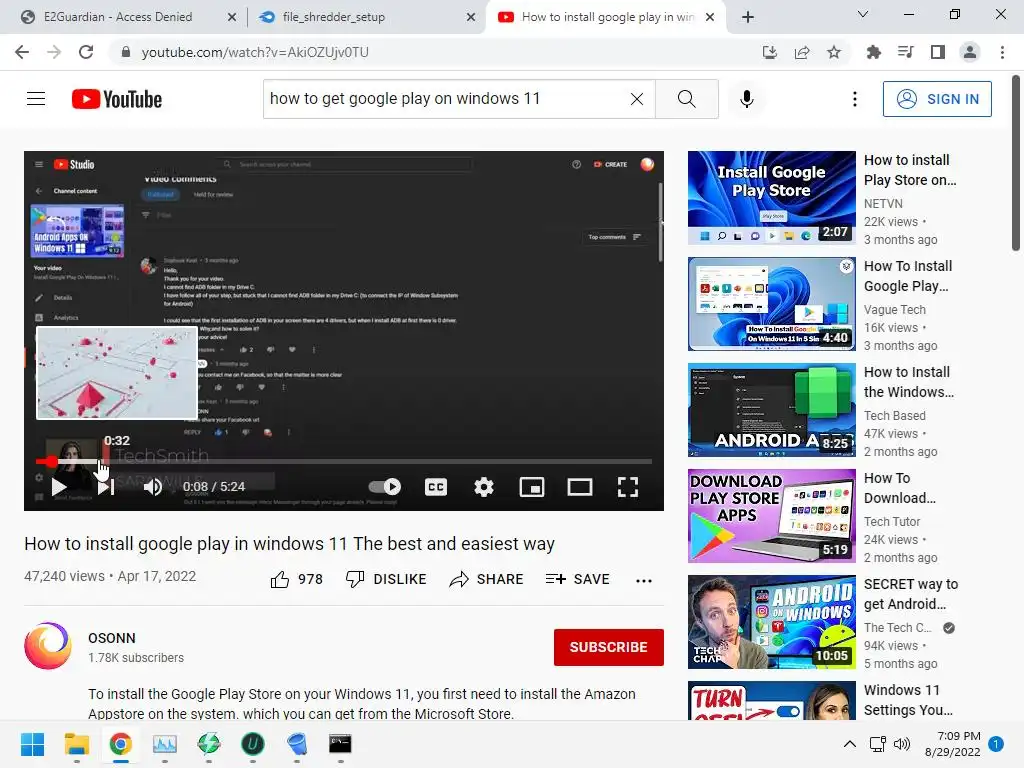Open the YouTube guide hamburger menu
This screenshot has height=768, width=1024.
point(36,99)
